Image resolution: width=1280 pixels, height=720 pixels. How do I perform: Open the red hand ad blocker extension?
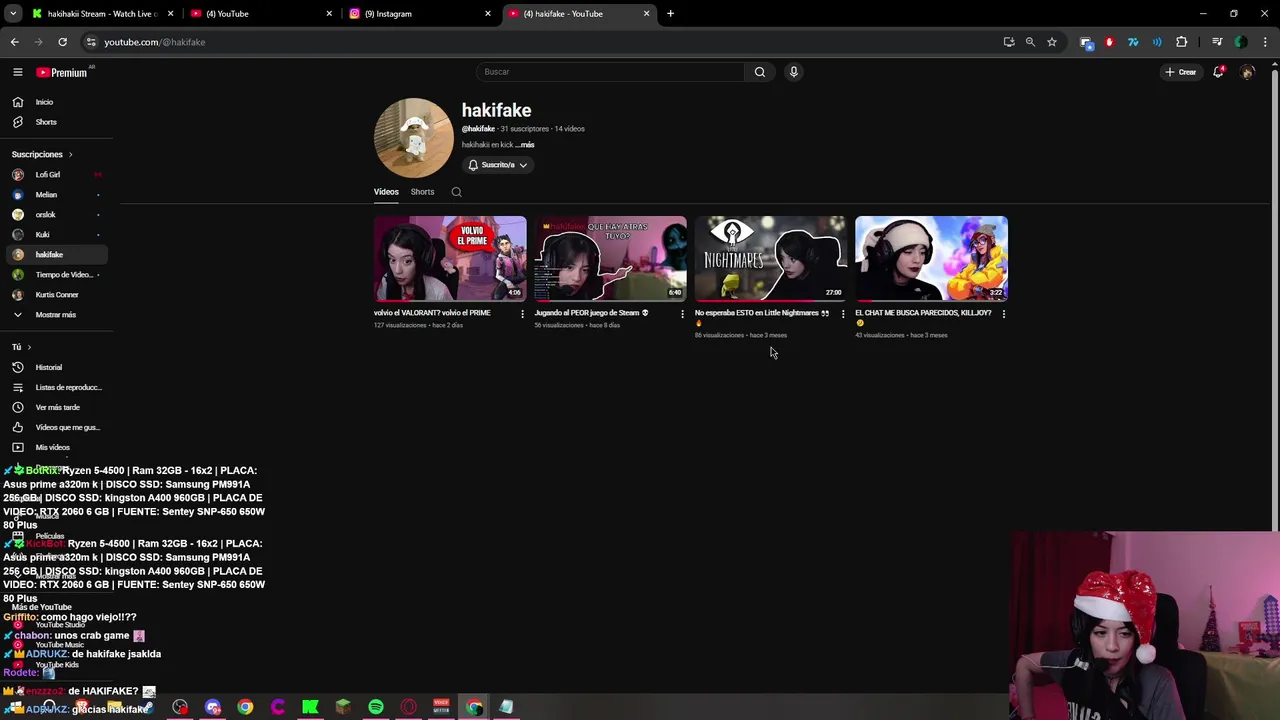tap(1109, 42)
